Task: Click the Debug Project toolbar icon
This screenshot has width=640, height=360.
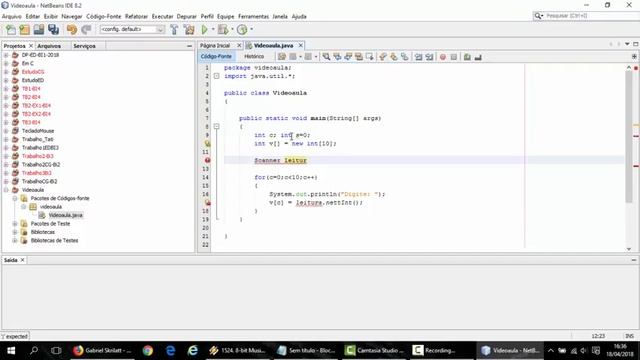Action: point(223,29)
